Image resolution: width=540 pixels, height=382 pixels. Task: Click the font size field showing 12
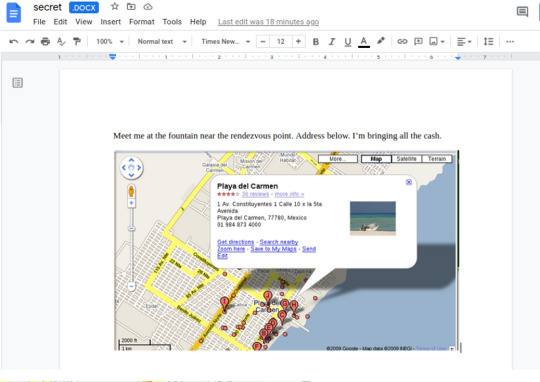[281, 42]
